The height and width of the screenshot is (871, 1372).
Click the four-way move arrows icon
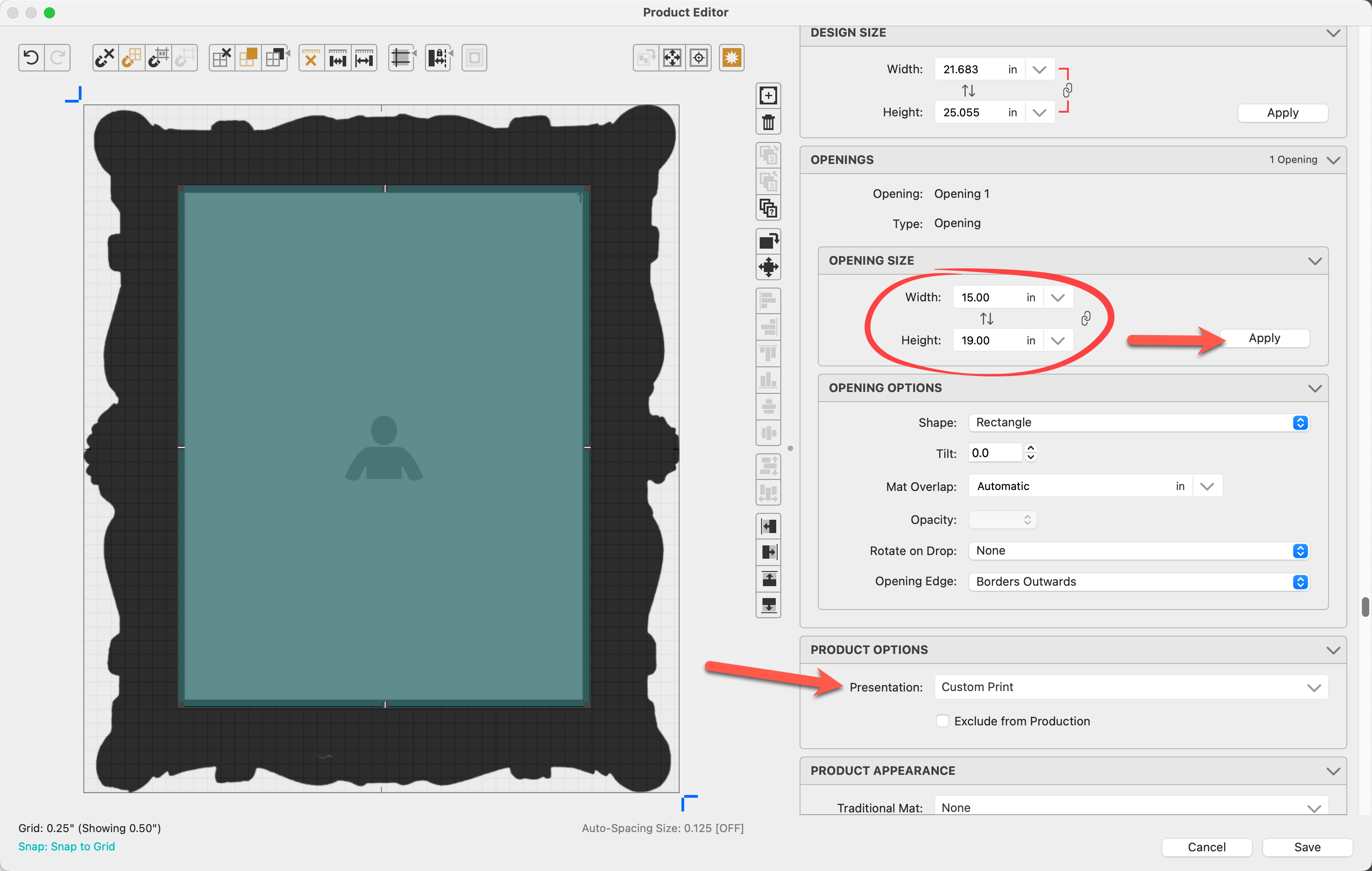[672, 58]
